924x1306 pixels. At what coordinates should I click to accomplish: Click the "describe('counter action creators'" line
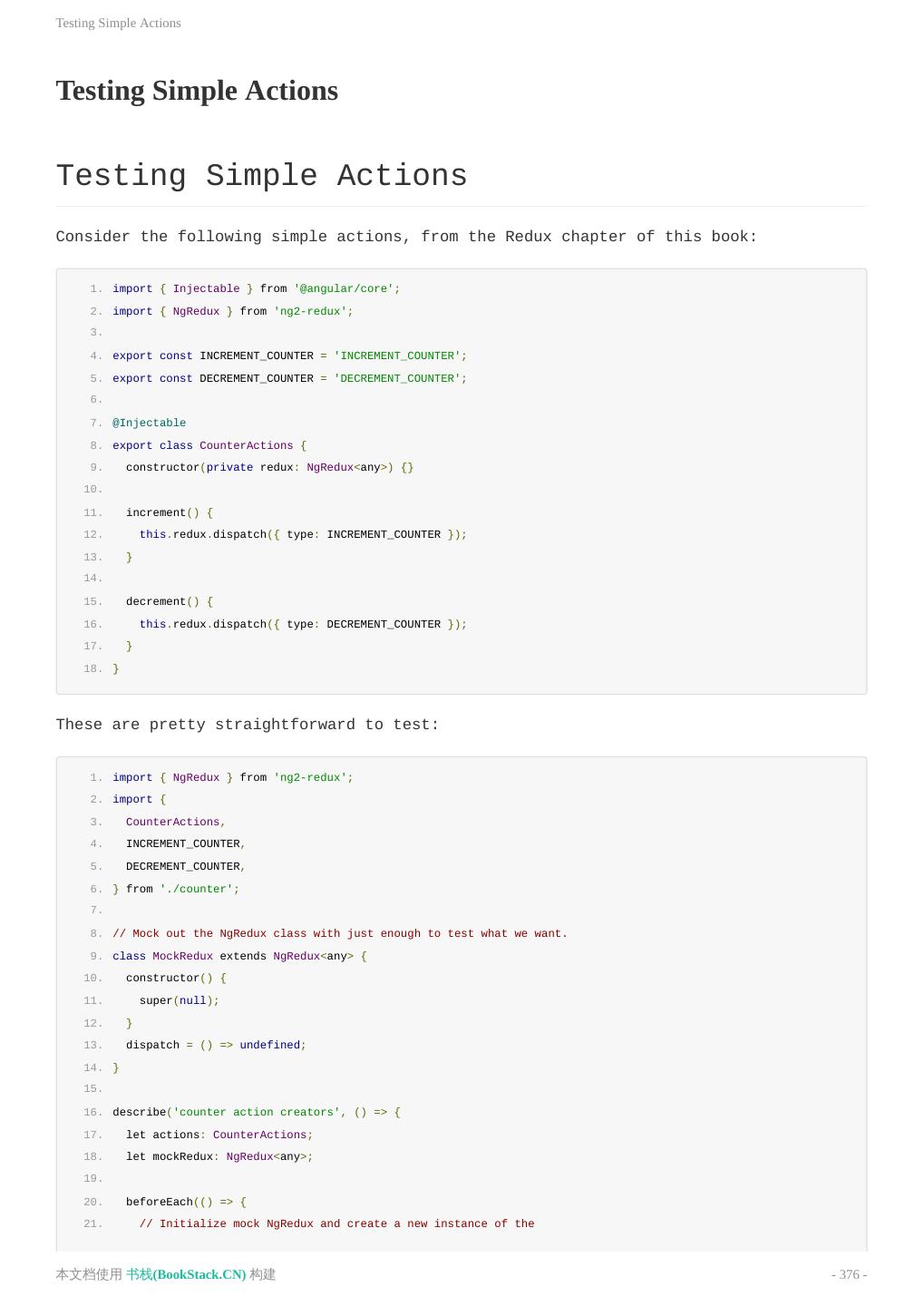pyautogui.click(x=256, y=1113)
